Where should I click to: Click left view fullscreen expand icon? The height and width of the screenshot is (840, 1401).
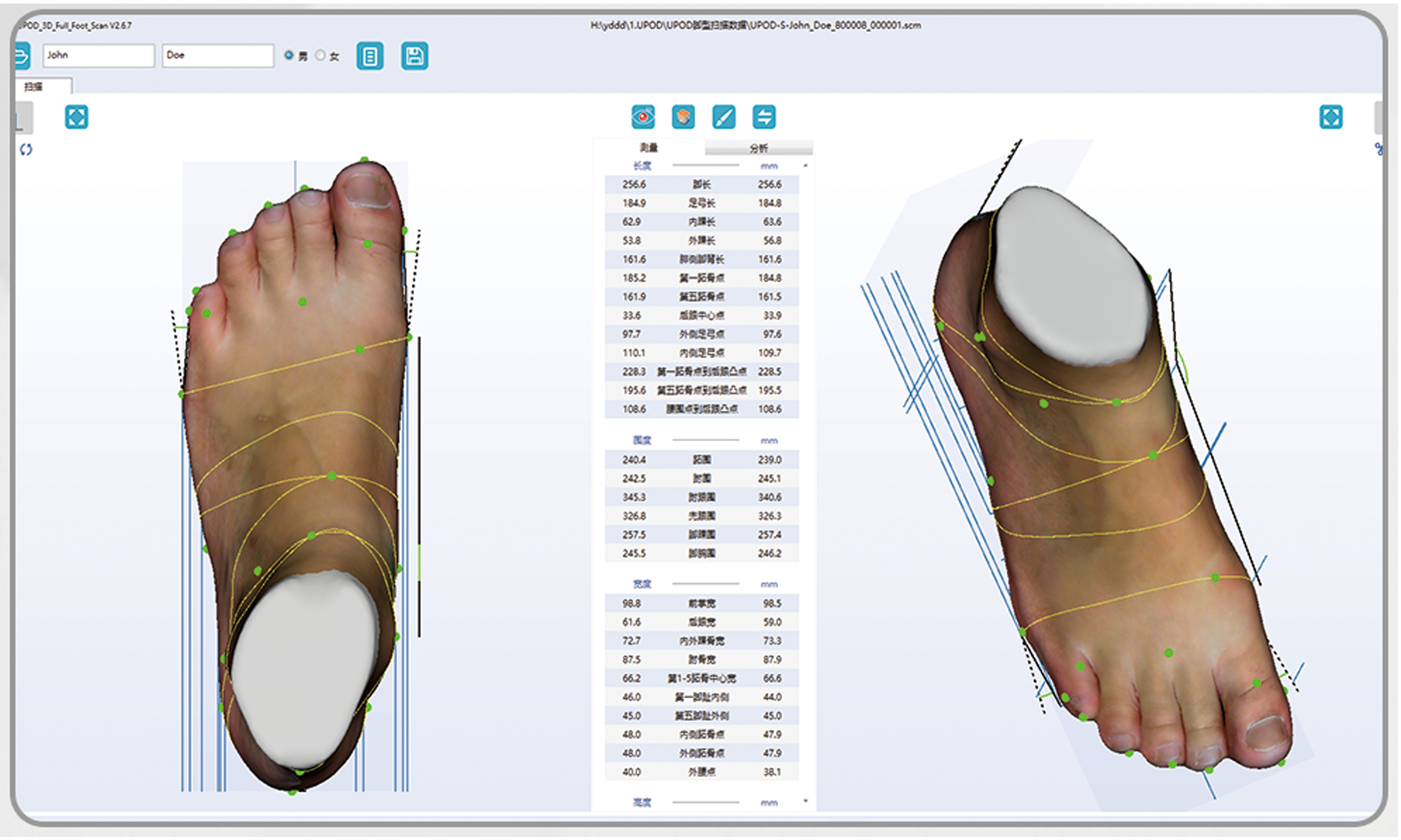click(x=77, y=117)
